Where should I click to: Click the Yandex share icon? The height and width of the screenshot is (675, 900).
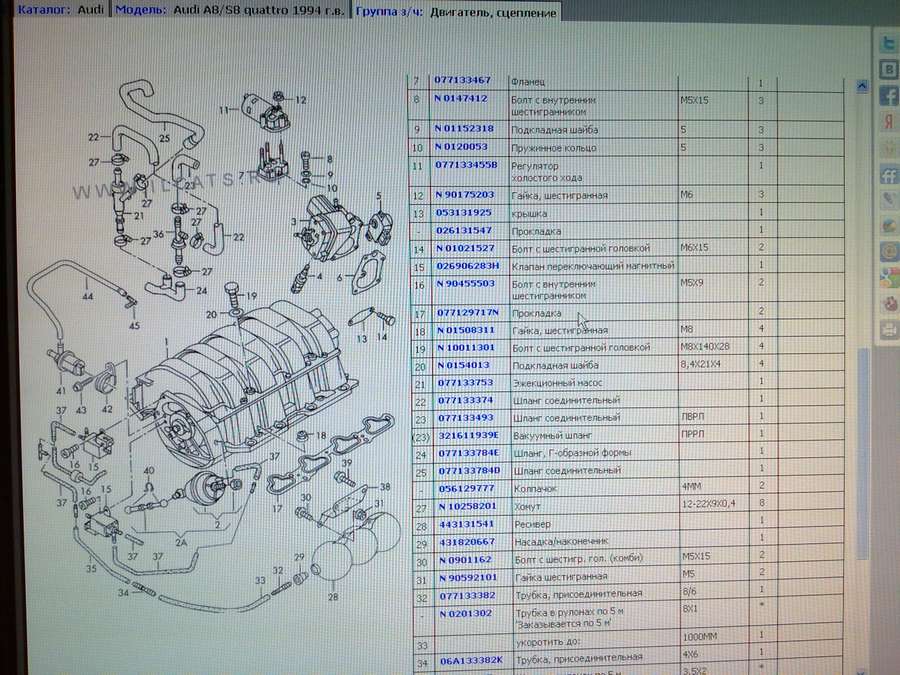(886, 121)
